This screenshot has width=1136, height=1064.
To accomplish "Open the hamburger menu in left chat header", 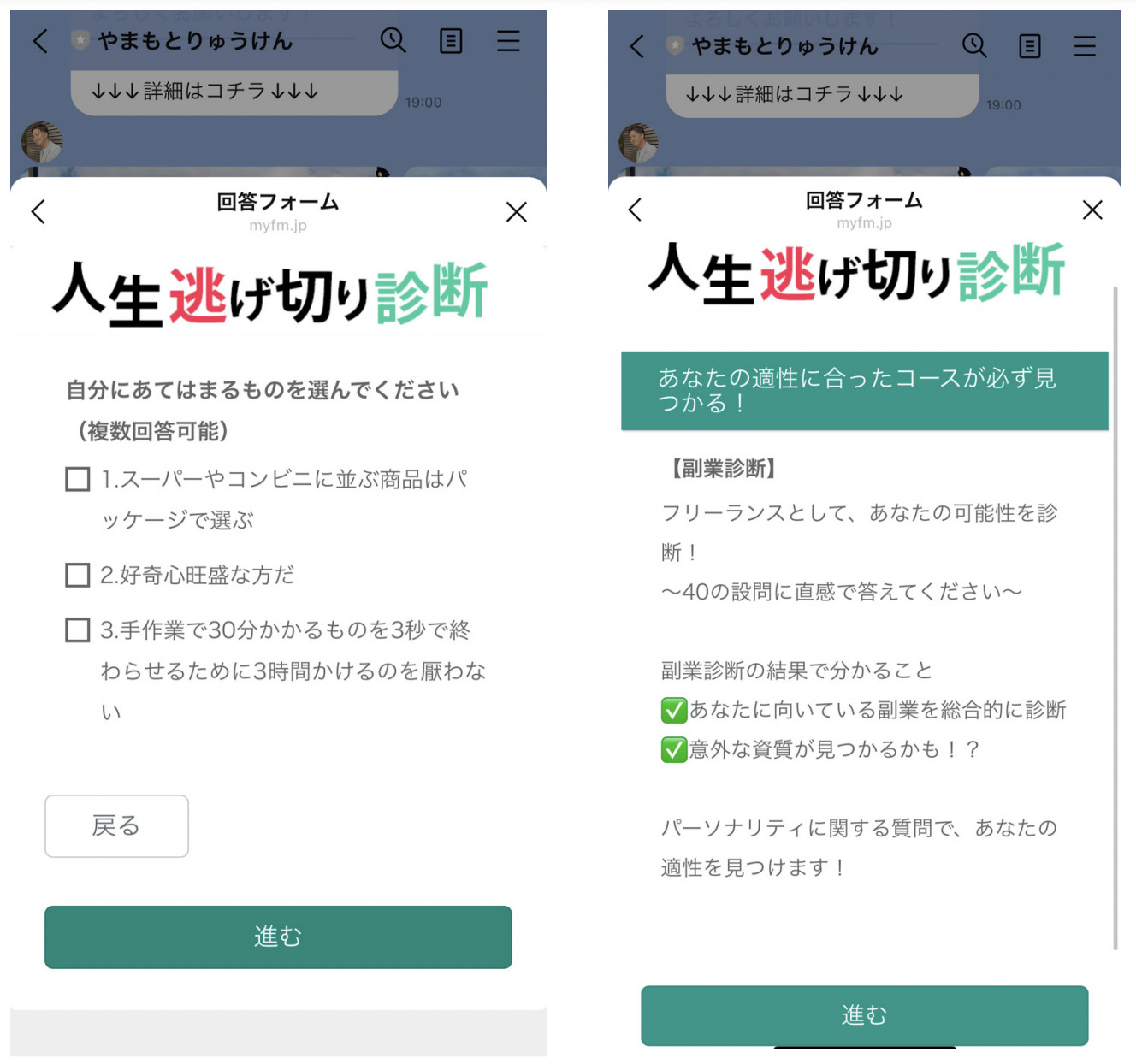I will pyautogui.click(x=508, y=40).
